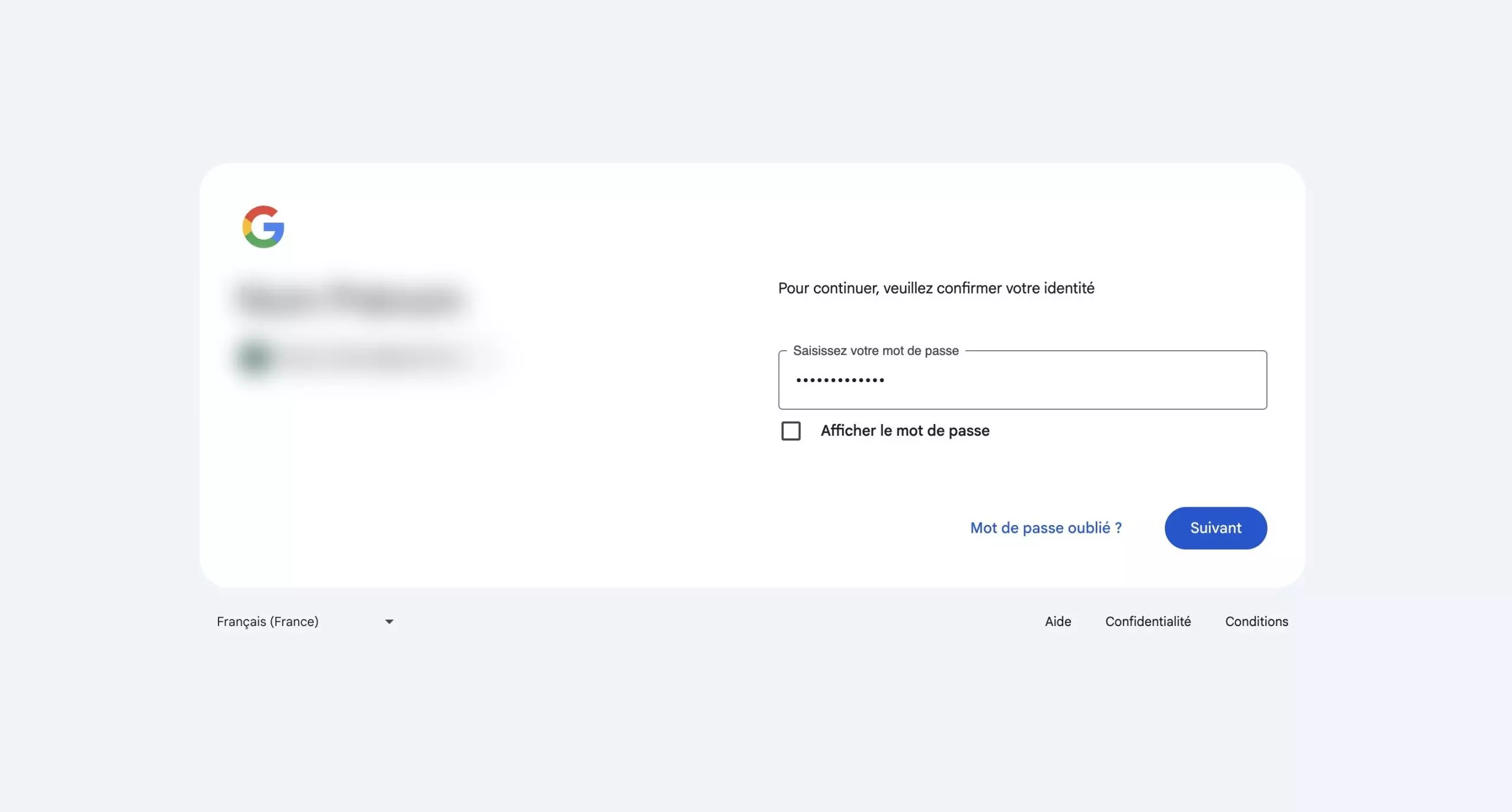Click the "Afficher le mot de passe" label text
The image size is (1512, 812).
tap(905, 431)
